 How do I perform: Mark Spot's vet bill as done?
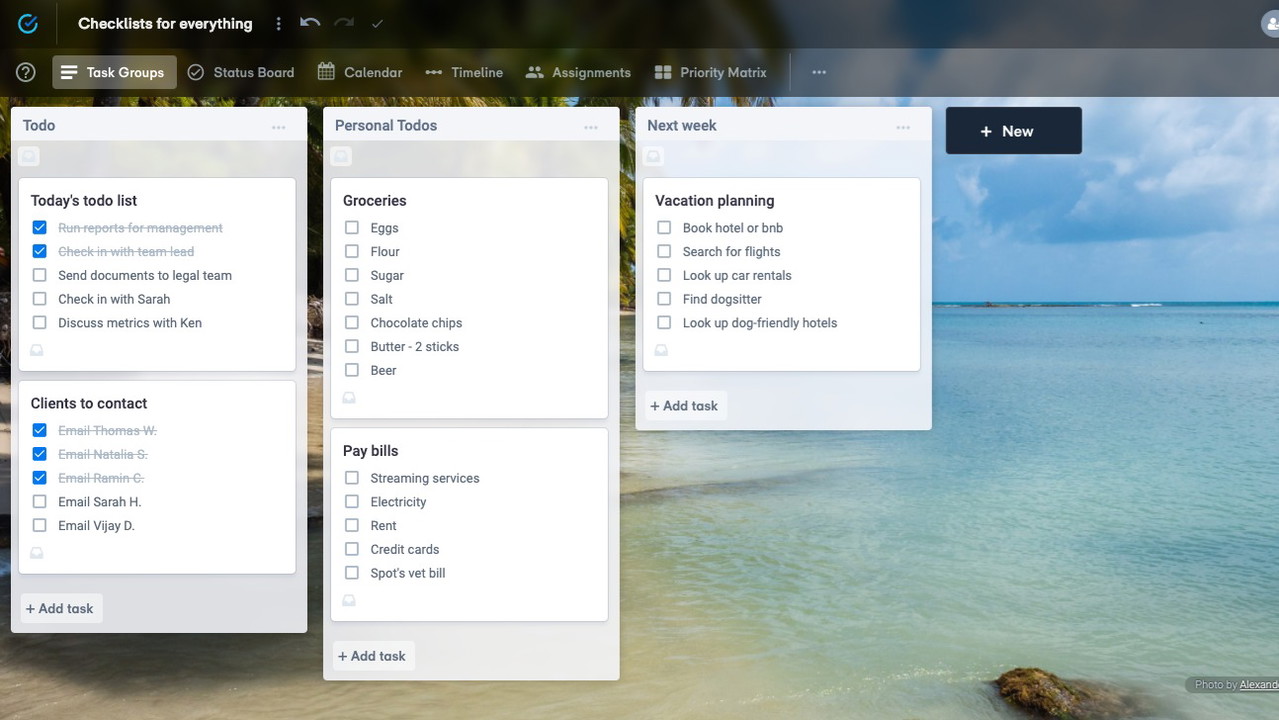(x=352, y=573)
